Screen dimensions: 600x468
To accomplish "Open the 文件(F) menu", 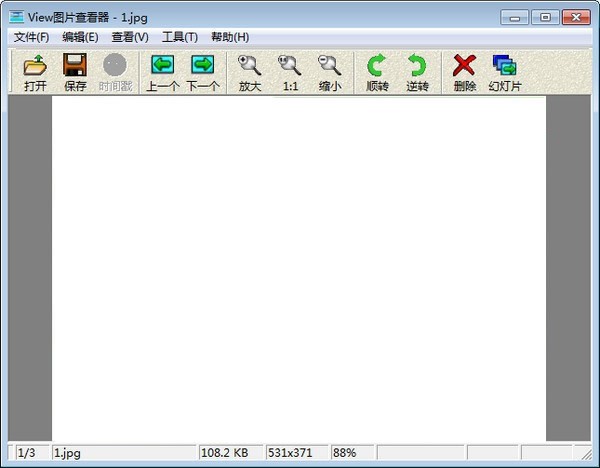I will click(x=31, y=37).
